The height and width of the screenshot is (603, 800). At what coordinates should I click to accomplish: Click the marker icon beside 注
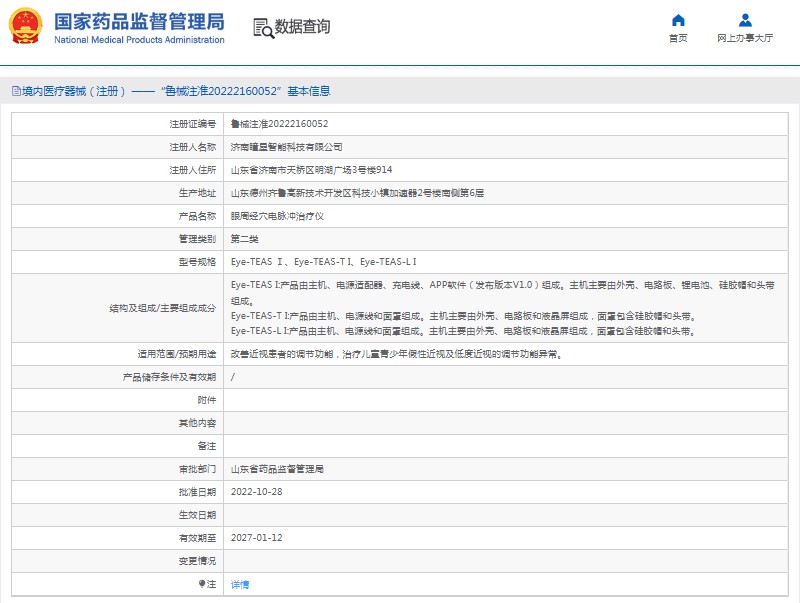(x=202, y=584)
